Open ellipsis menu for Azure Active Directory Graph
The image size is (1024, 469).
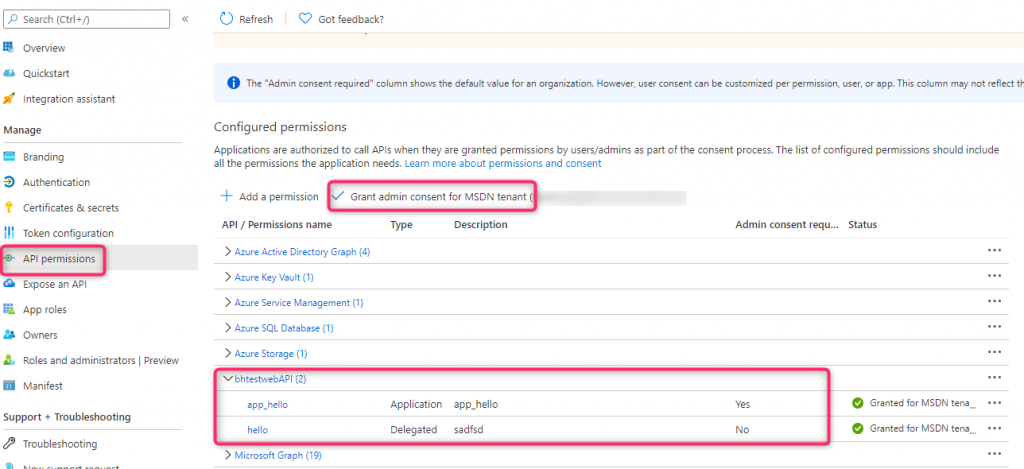click(995, 250)
